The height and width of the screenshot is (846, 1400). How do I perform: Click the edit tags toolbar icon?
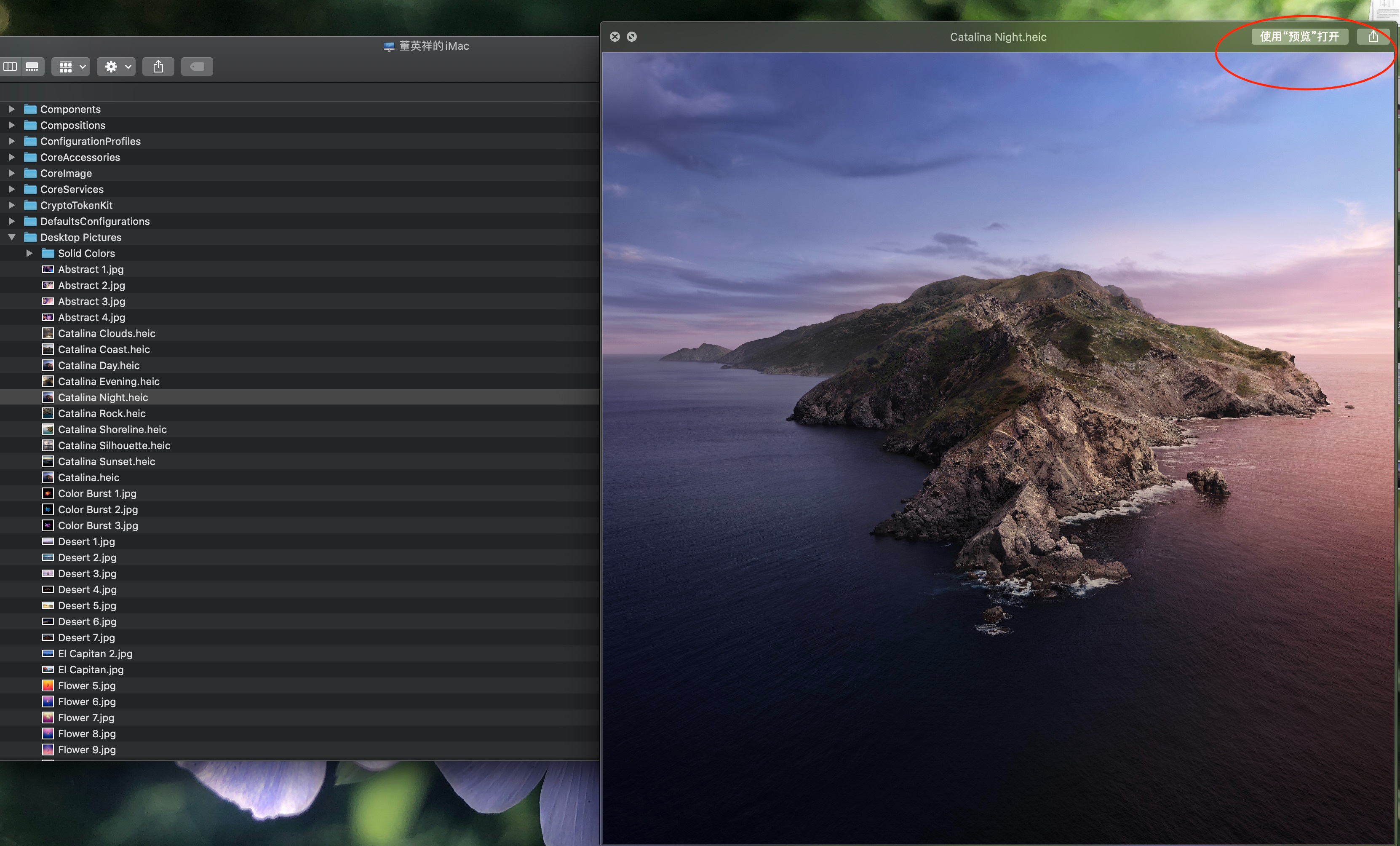click(x=197, y=67)
